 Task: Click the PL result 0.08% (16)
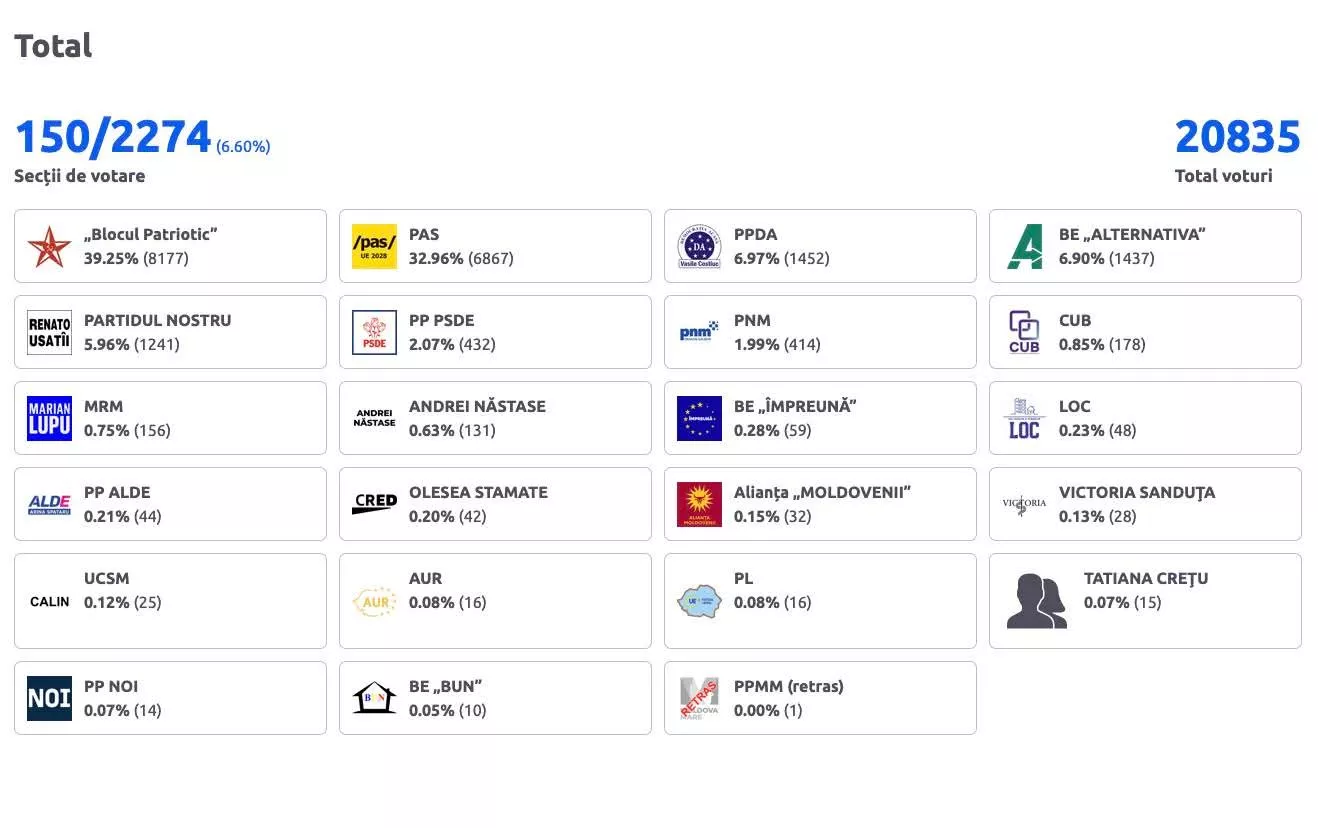click(773, 602)
